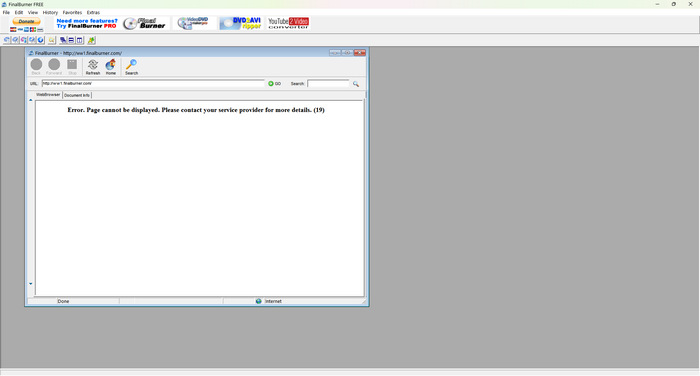The height and width of the screenshot is (376, 700).
Task: Click the down scroll arrow on left
Action: (x=31, y=284)
